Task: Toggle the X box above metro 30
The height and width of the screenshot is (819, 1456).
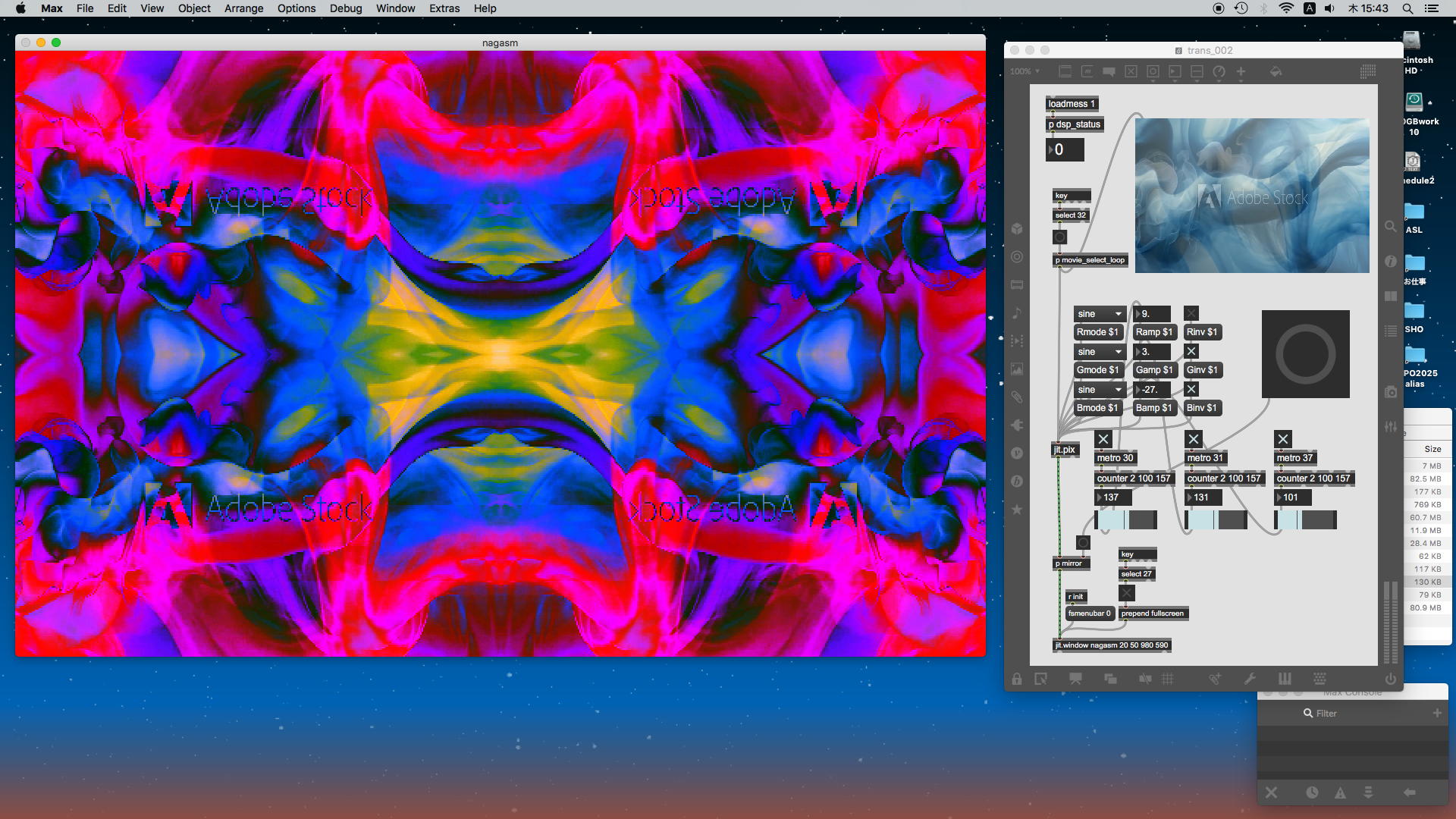Action: [1103, 439]
